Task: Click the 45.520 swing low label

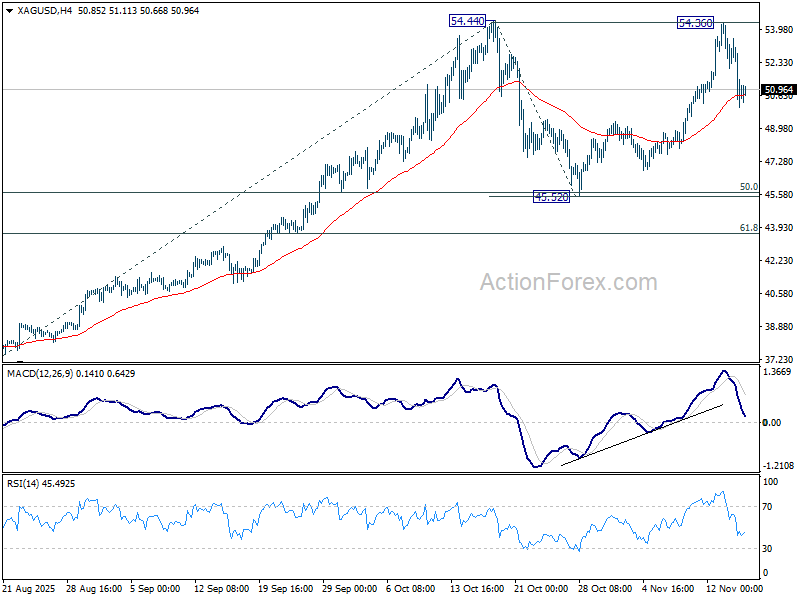Action: 551,198
